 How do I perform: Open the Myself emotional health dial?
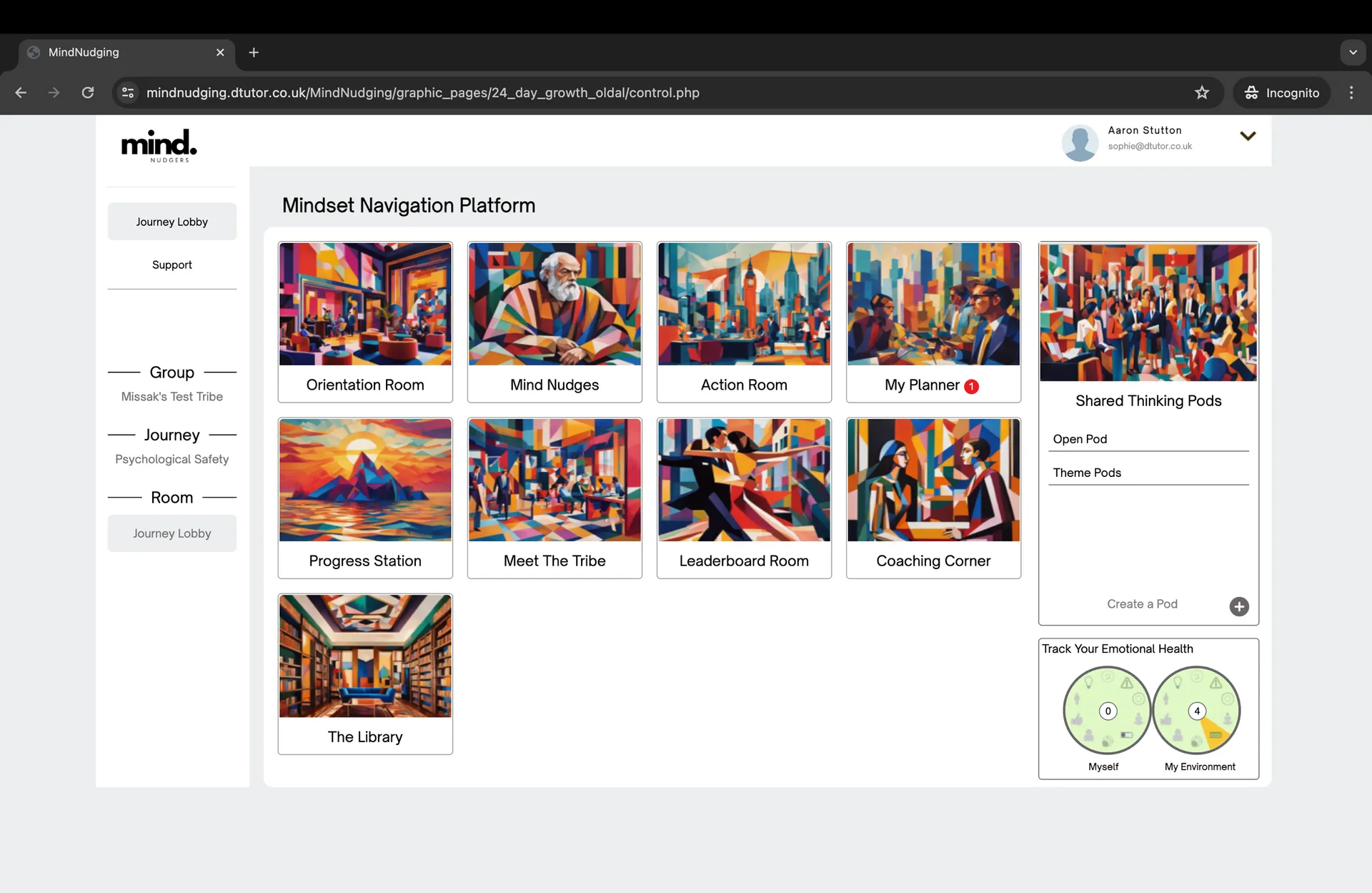point(1107,710)
